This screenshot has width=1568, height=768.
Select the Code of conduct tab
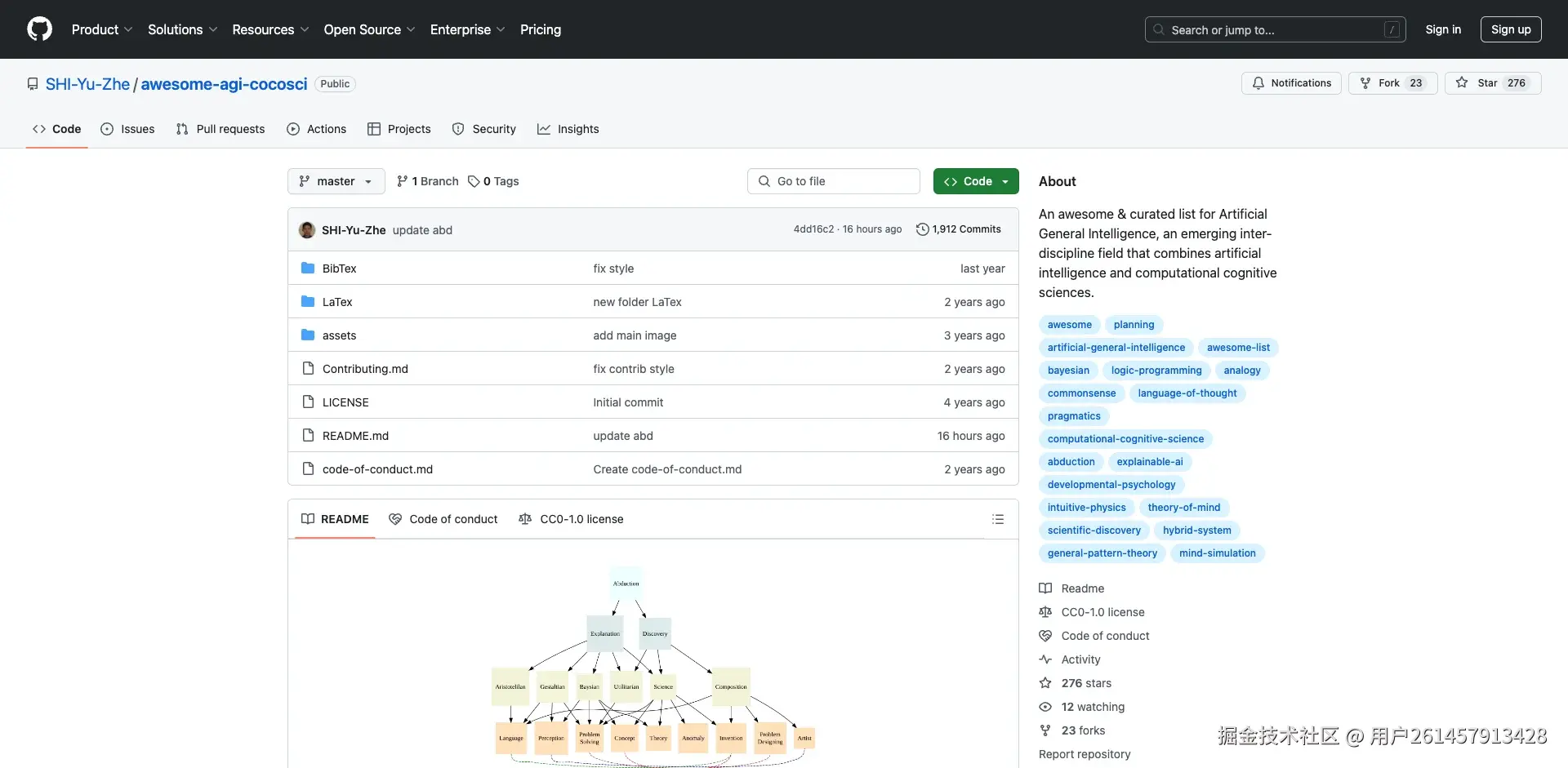pyautogui.click(x=443, y=519)
